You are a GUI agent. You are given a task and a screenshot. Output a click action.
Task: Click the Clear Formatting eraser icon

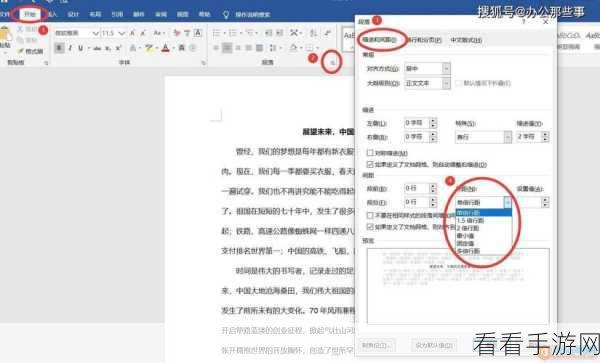click(x=176, y=33)
